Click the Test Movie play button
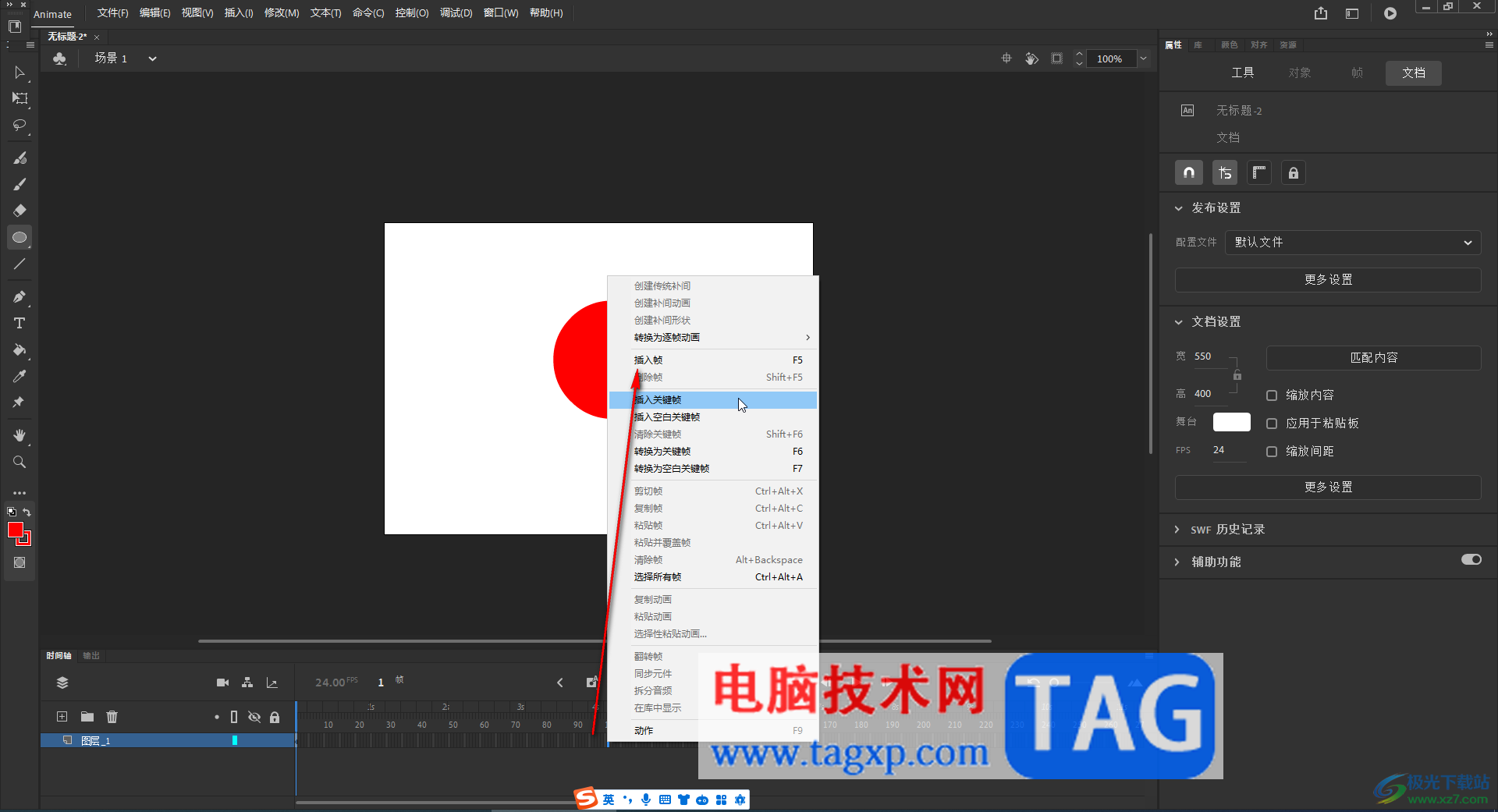This screenshot has height=812, width=1498. click(x=1390, y=13)
